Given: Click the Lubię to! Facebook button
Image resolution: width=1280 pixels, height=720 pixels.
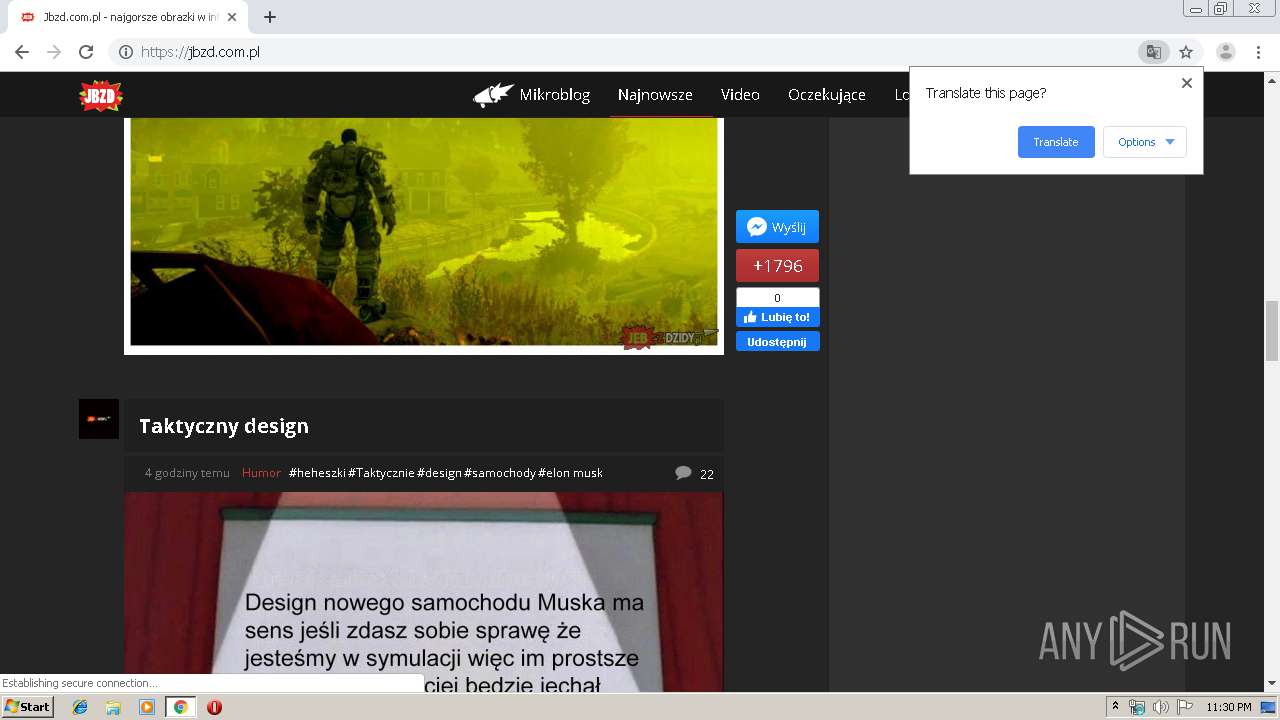Looking at the screenshot, I should pyautogui.click(x=778, y=317).
